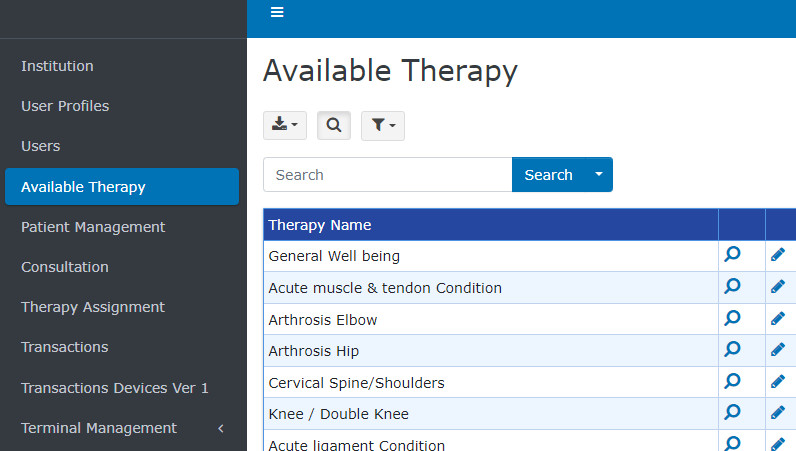Sort by Therapy Name column header
The image size is (796, 451).
pyautogui.click(x=320, y=225)
